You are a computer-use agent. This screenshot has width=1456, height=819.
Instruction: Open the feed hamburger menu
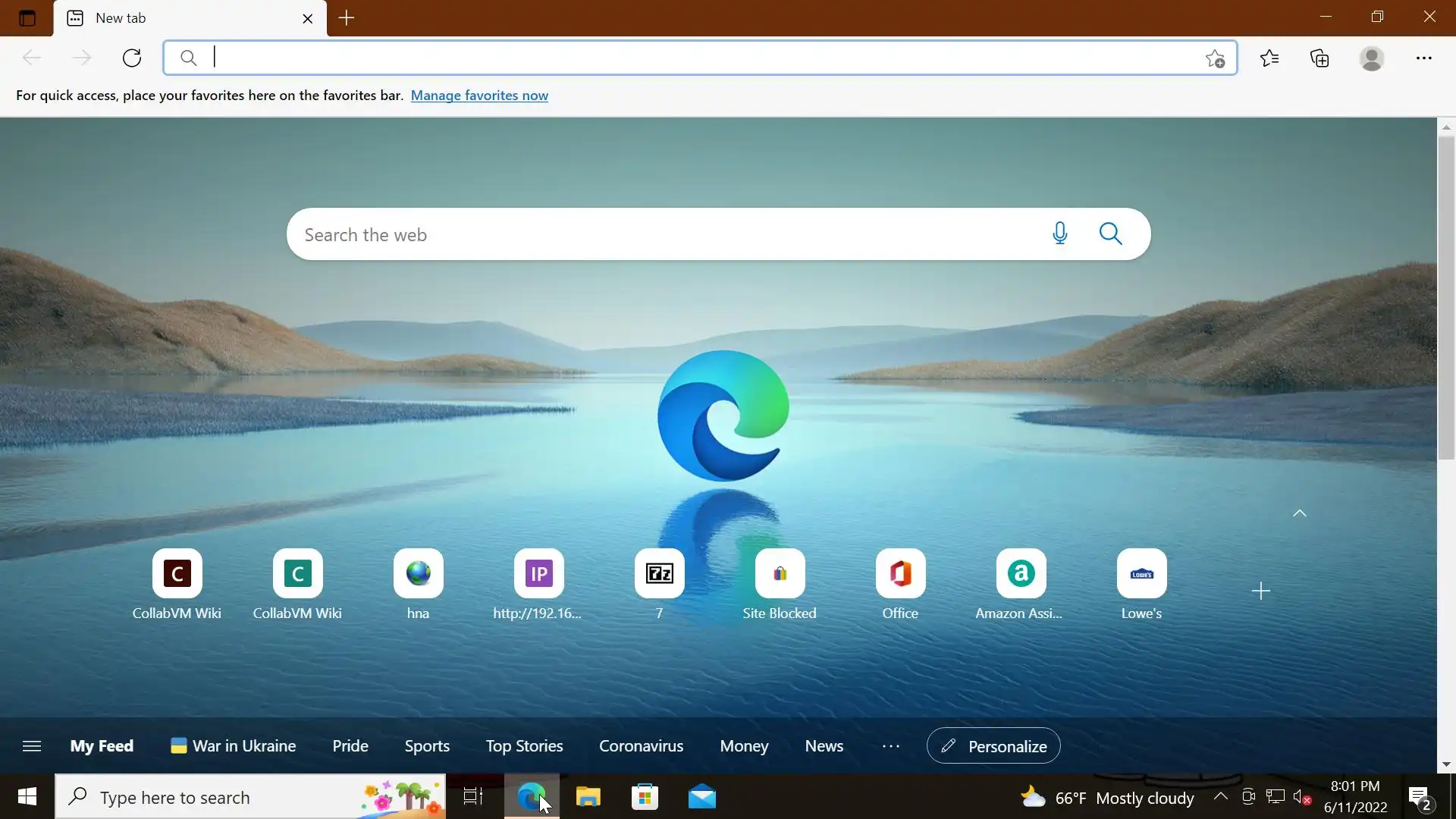coord(32,746)
